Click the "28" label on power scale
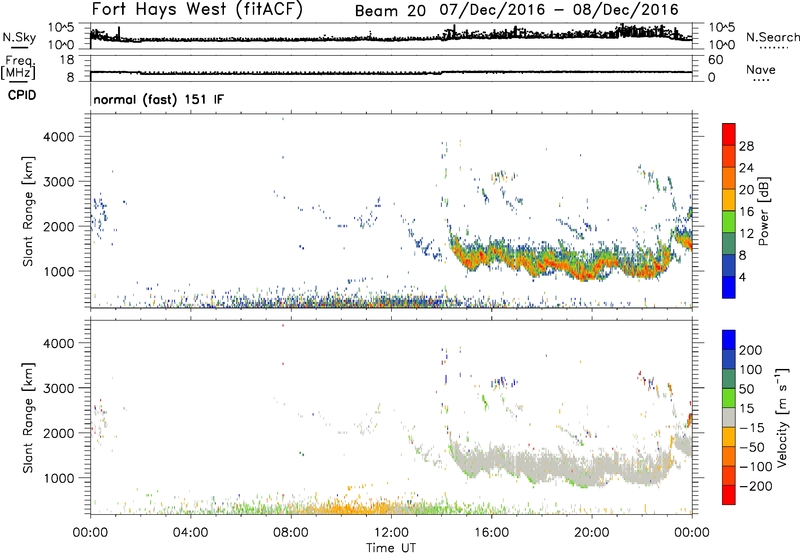Viewport: 800px width, 554px height. click(x=746, y=146)
